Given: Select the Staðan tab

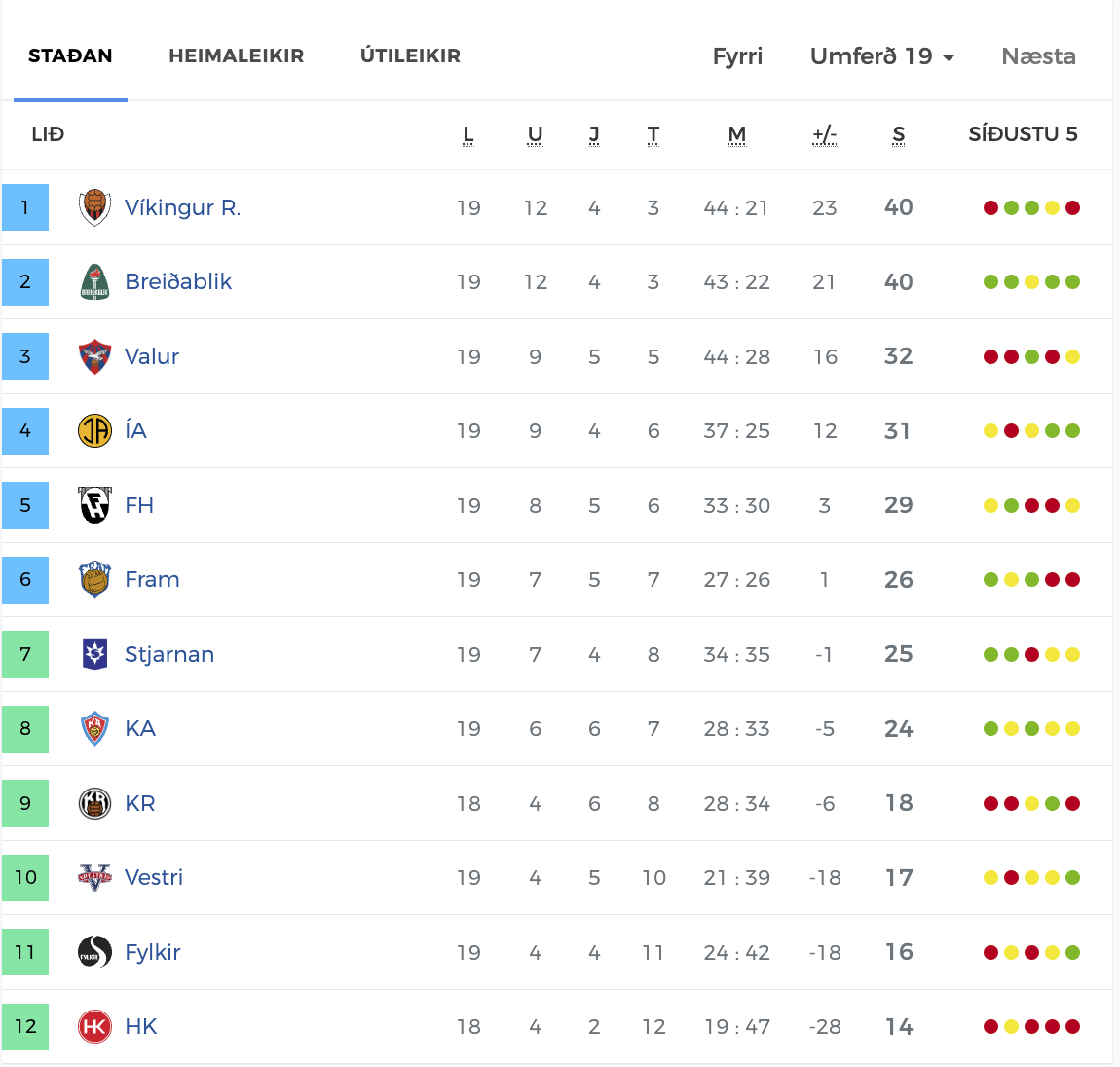Looking at the screenshot, I should (70, 56).
